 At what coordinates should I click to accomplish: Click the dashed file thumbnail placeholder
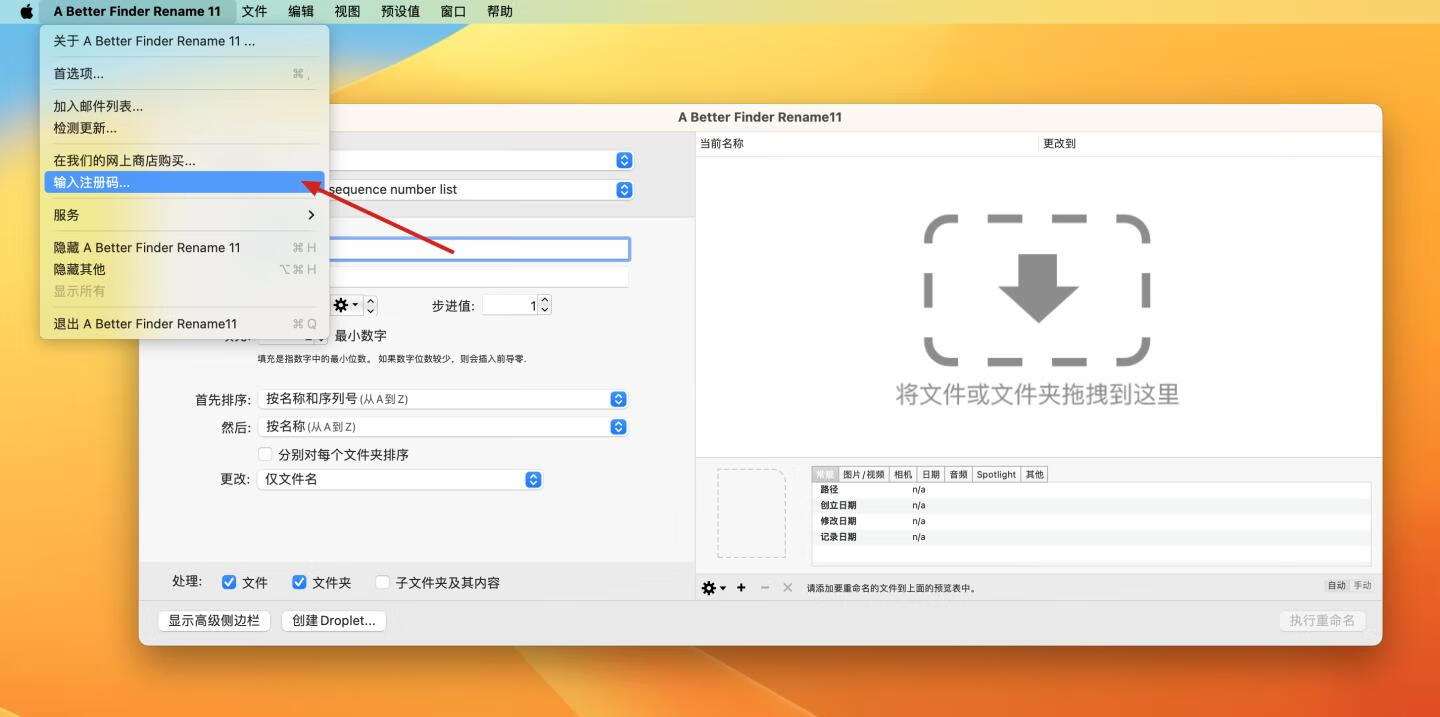pyautogui.click(x=751, y=513)
